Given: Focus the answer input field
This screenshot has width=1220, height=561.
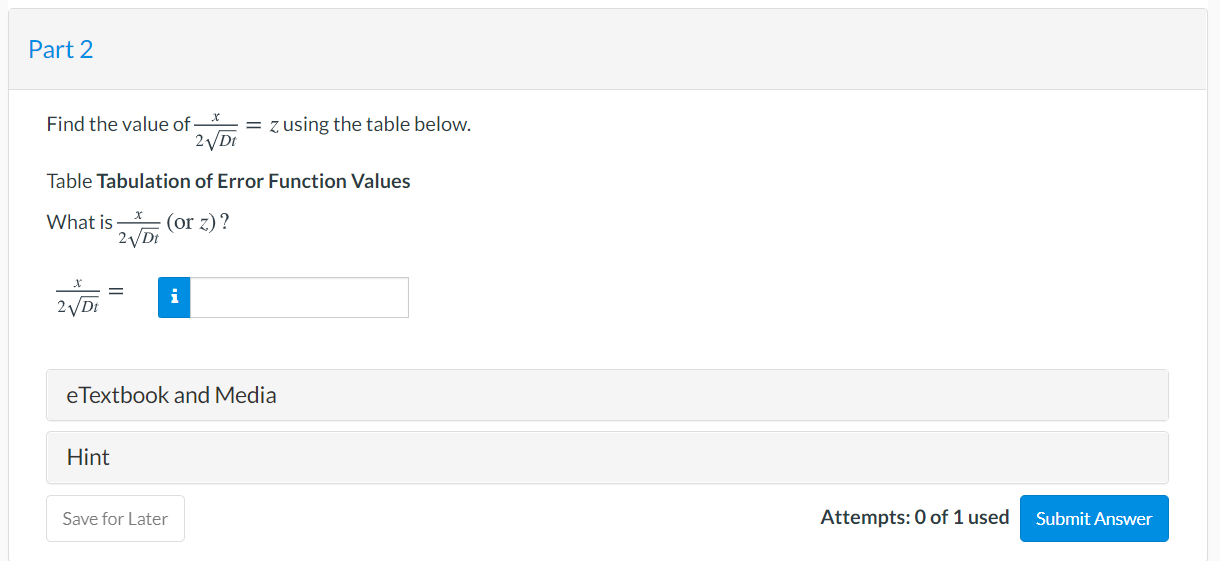Looking at the screenshot, I should coord(299,297).
